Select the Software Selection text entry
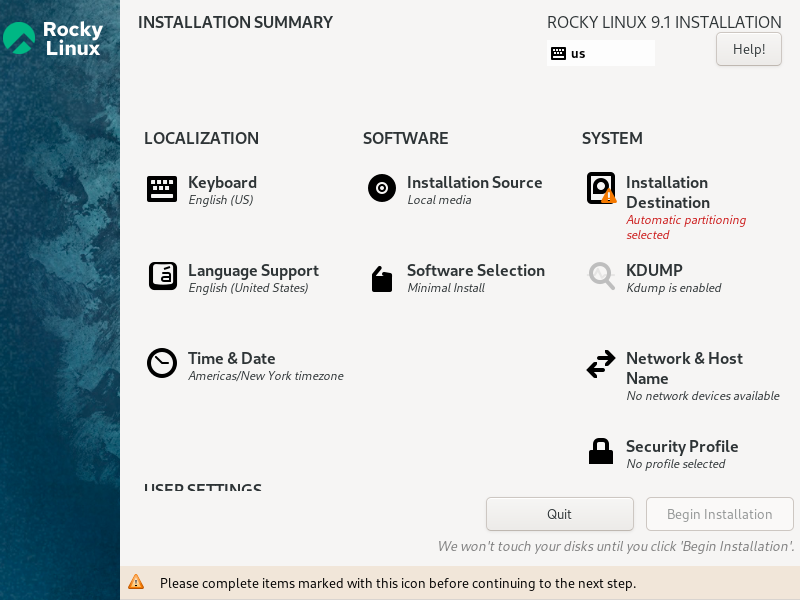800x600 pixels. 476,270
